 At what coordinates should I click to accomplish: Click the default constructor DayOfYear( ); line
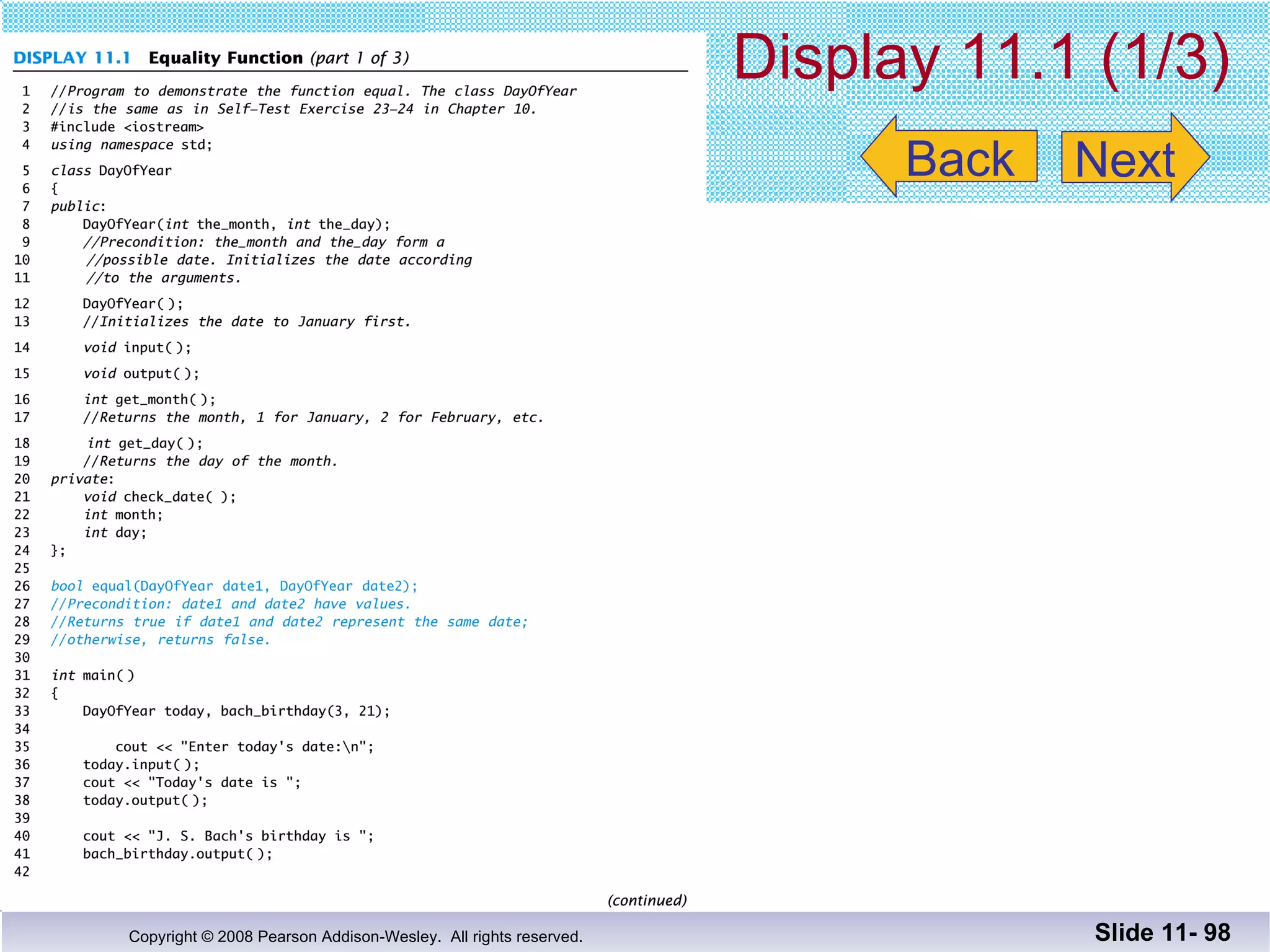[x=133, y=304]
